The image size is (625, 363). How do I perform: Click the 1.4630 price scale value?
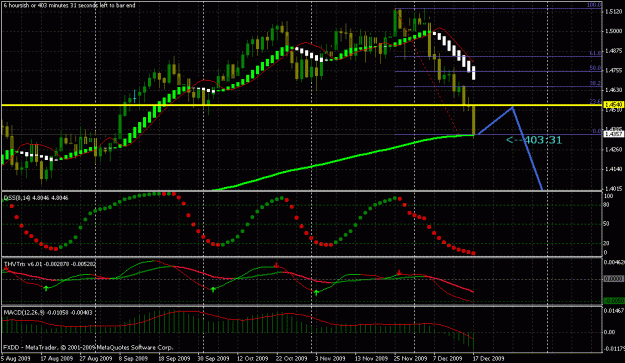click(614, 90)
